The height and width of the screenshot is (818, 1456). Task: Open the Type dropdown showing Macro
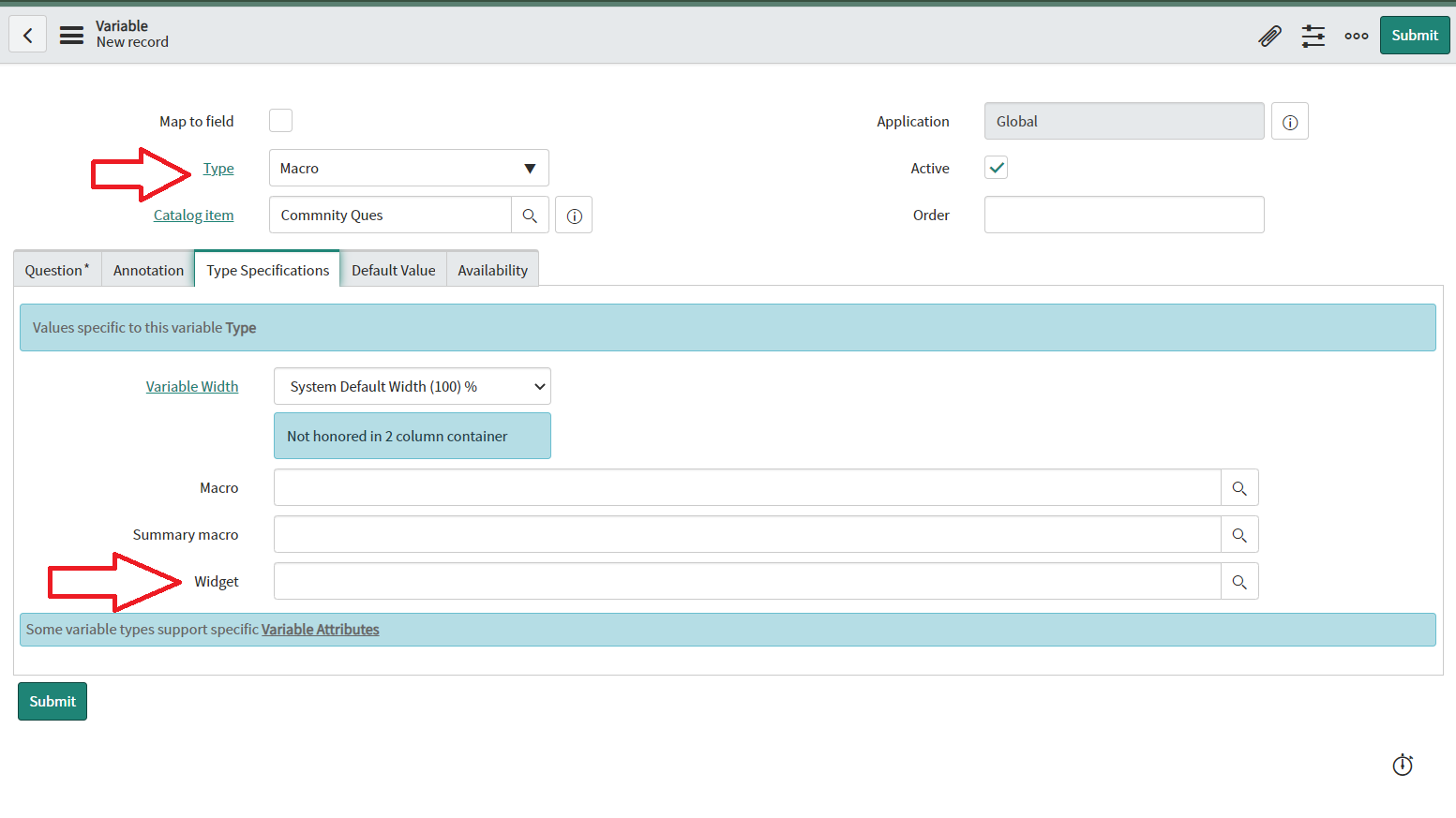408,168
